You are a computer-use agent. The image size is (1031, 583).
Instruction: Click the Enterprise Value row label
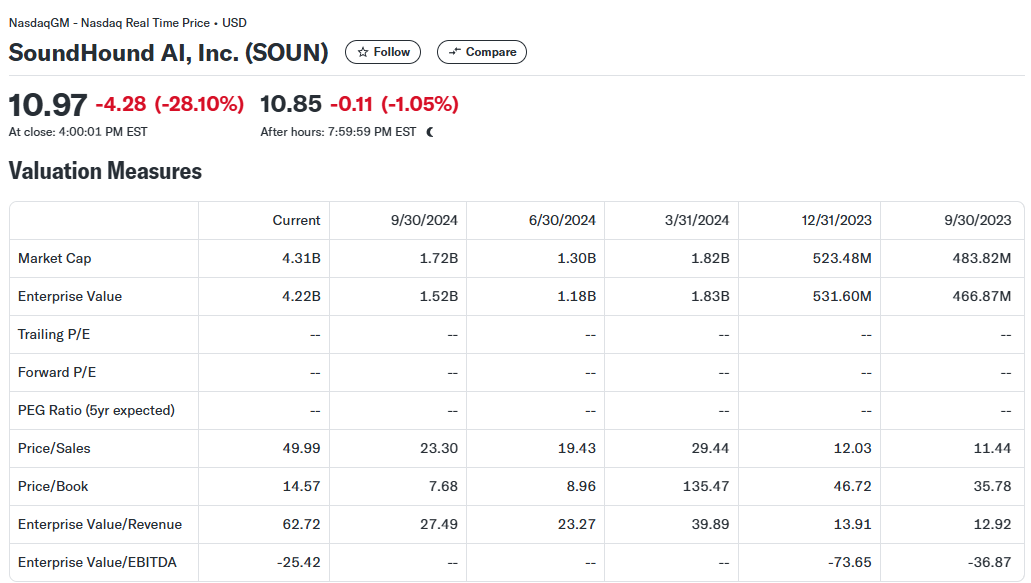70,296
